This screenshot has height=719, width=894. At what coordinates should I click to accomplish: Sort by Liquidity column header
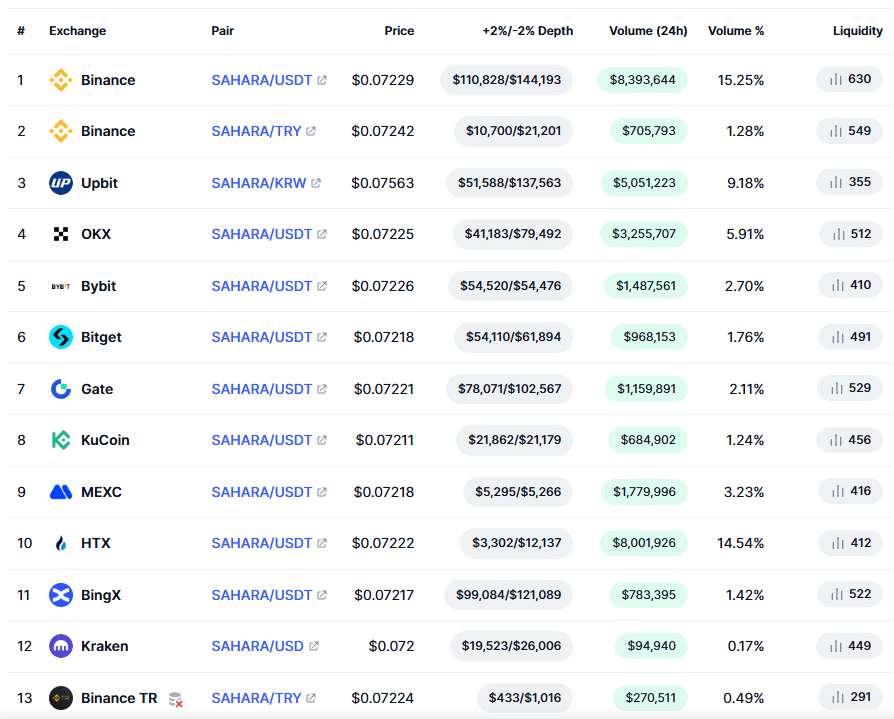[858, 31]
